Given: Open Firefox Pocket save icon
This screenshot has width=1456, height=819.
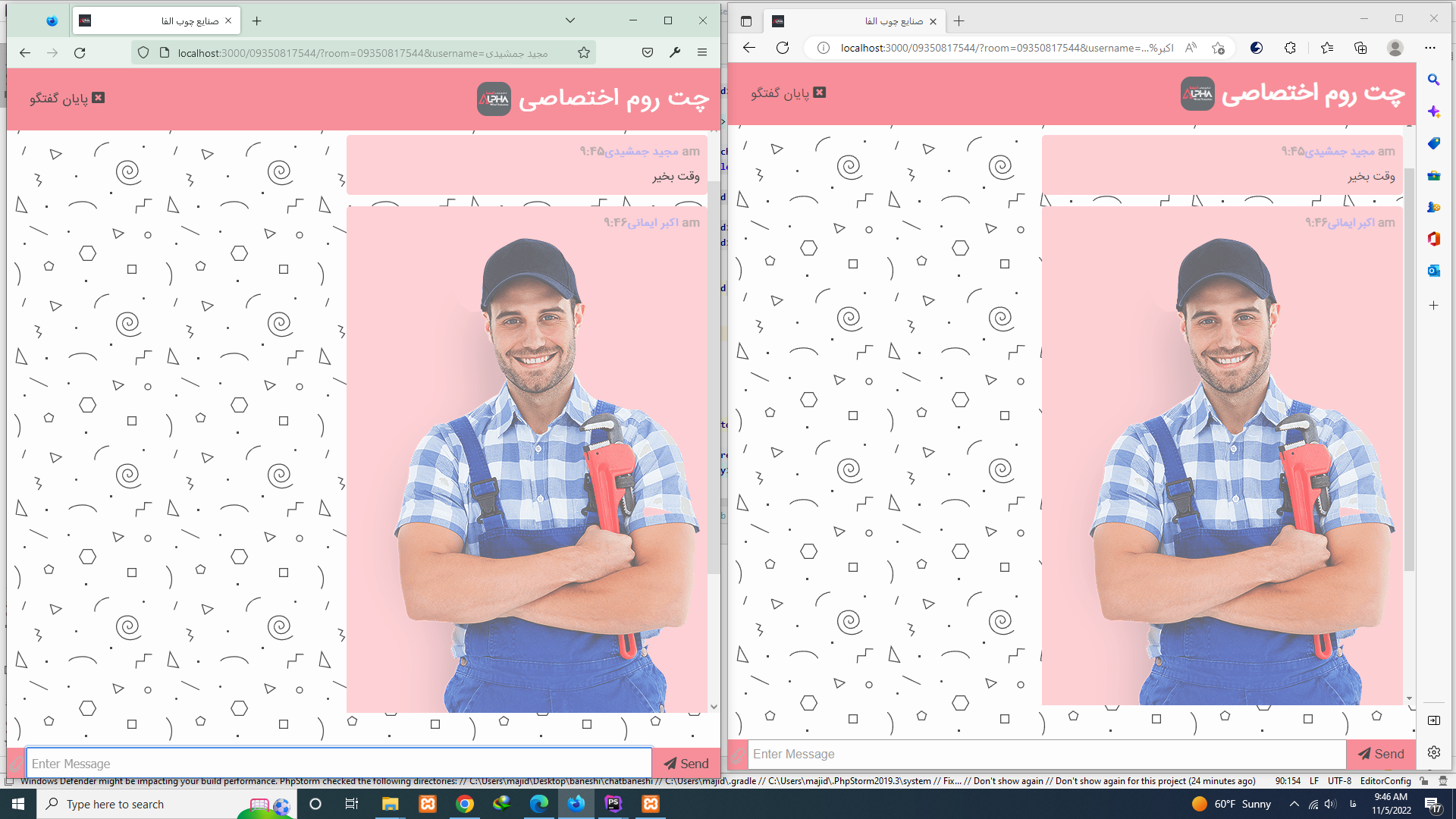Looking at the screenshot, I should tap(647, 52).
